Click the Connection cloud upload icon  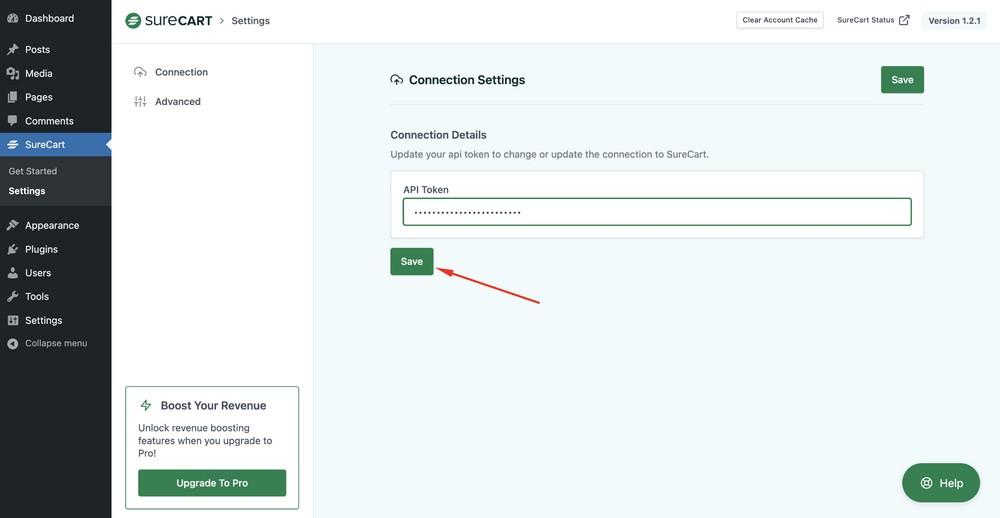point(140,72)
